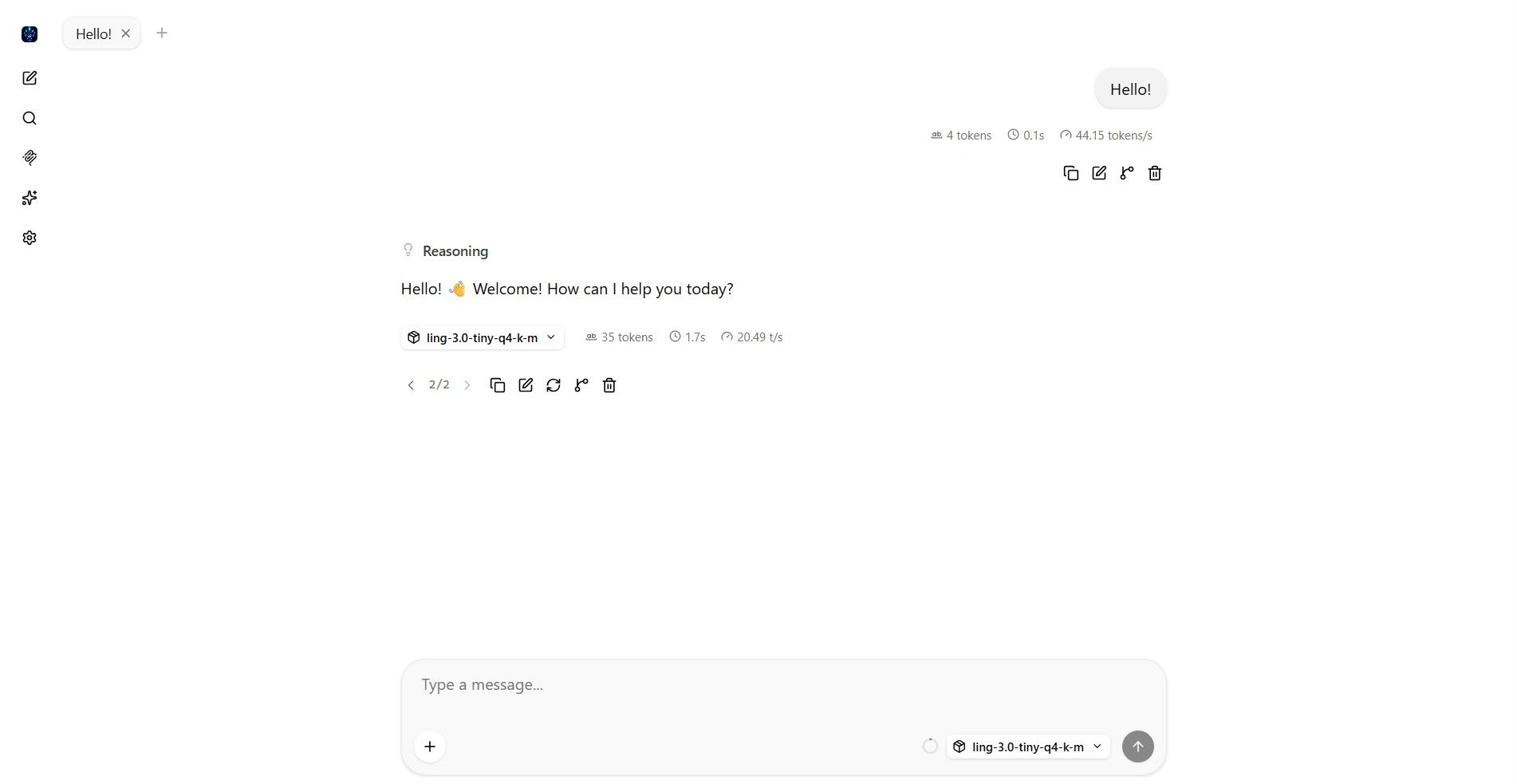Add a new chat tab
This screenshot has width=1517, height=784.
[x=162, y=33]
